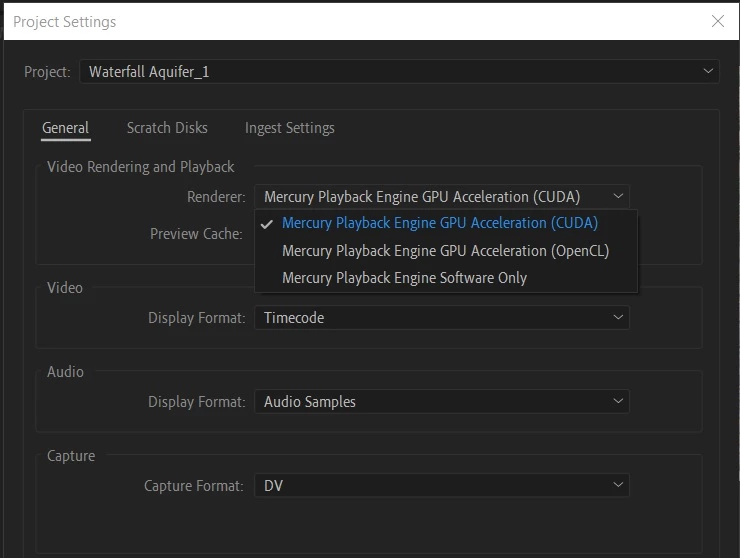Switch to the General tab

66,128
